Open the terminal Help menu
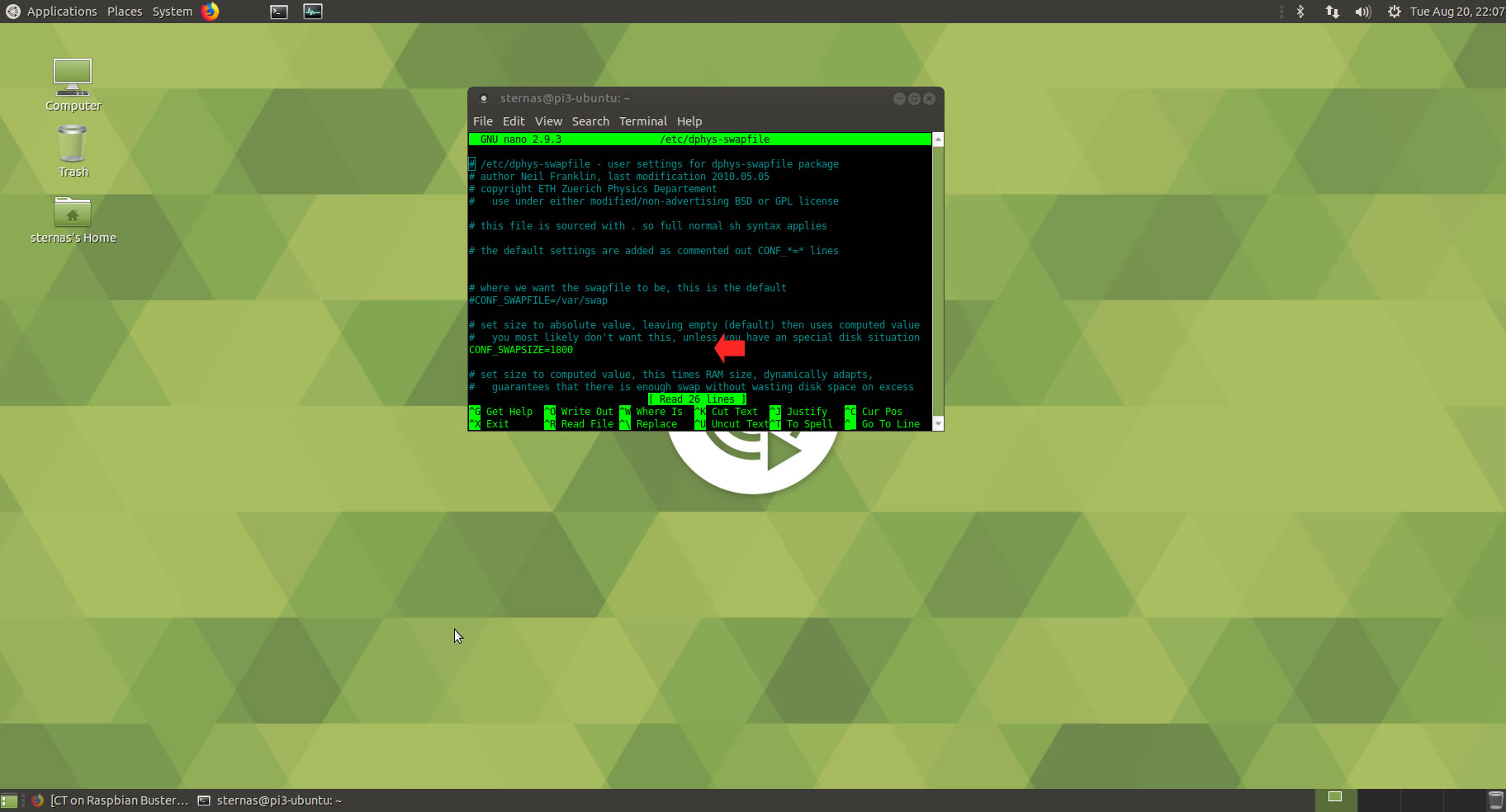 pyautogui.click(x=689, y=121)
